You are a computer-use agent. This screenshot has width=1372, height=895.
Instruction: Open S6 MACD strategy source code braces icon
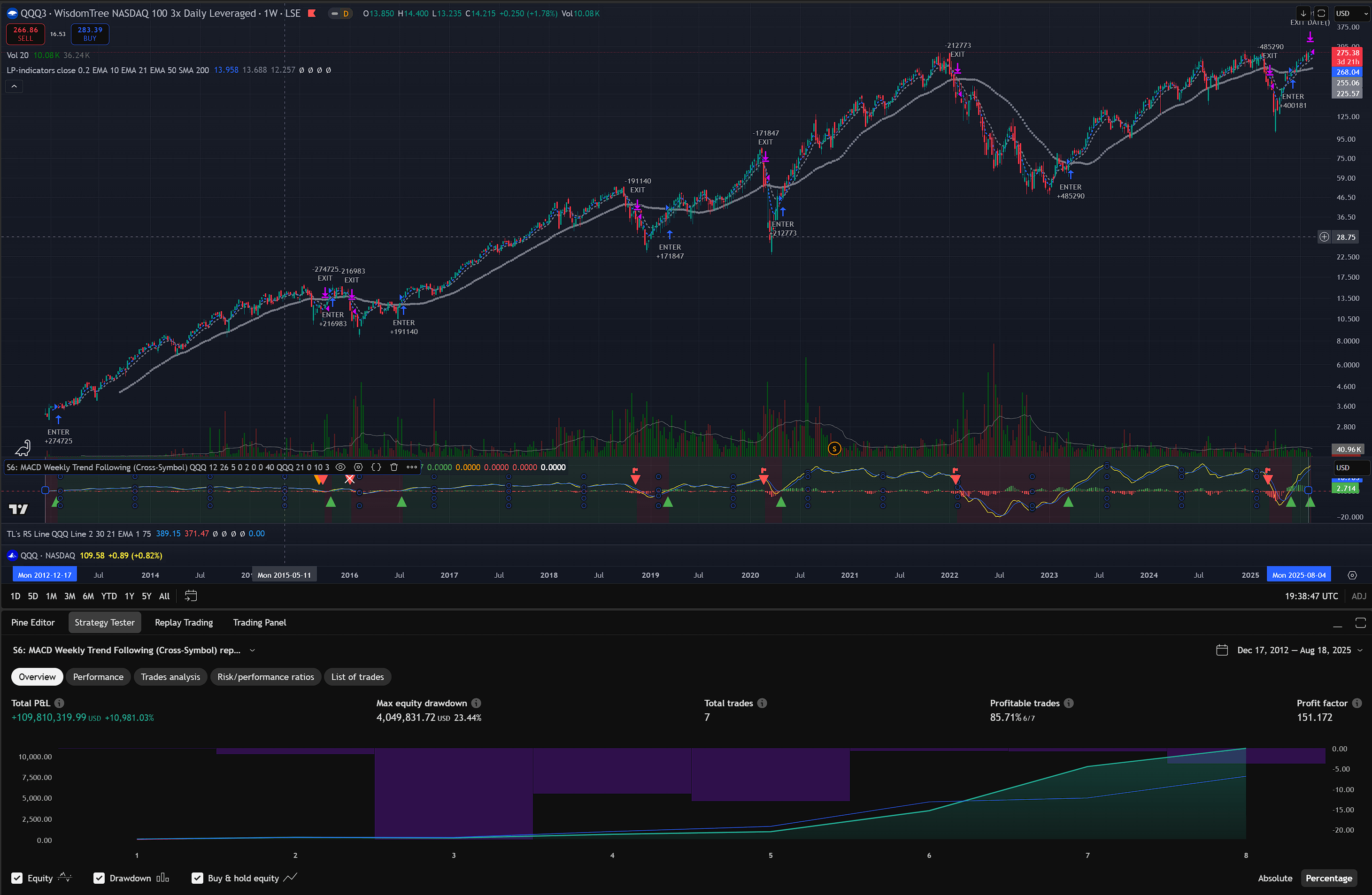tap(377, 467)
